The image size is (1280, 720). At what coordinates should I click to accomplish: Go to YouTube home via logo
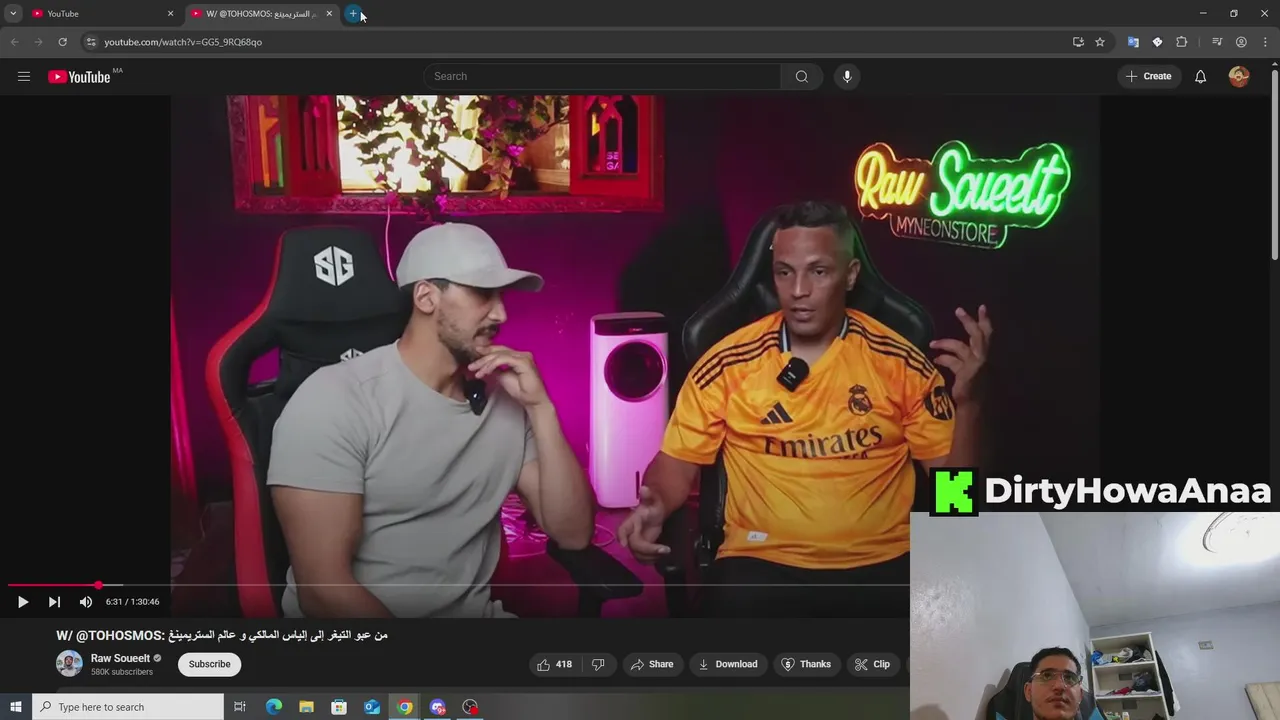79,77
